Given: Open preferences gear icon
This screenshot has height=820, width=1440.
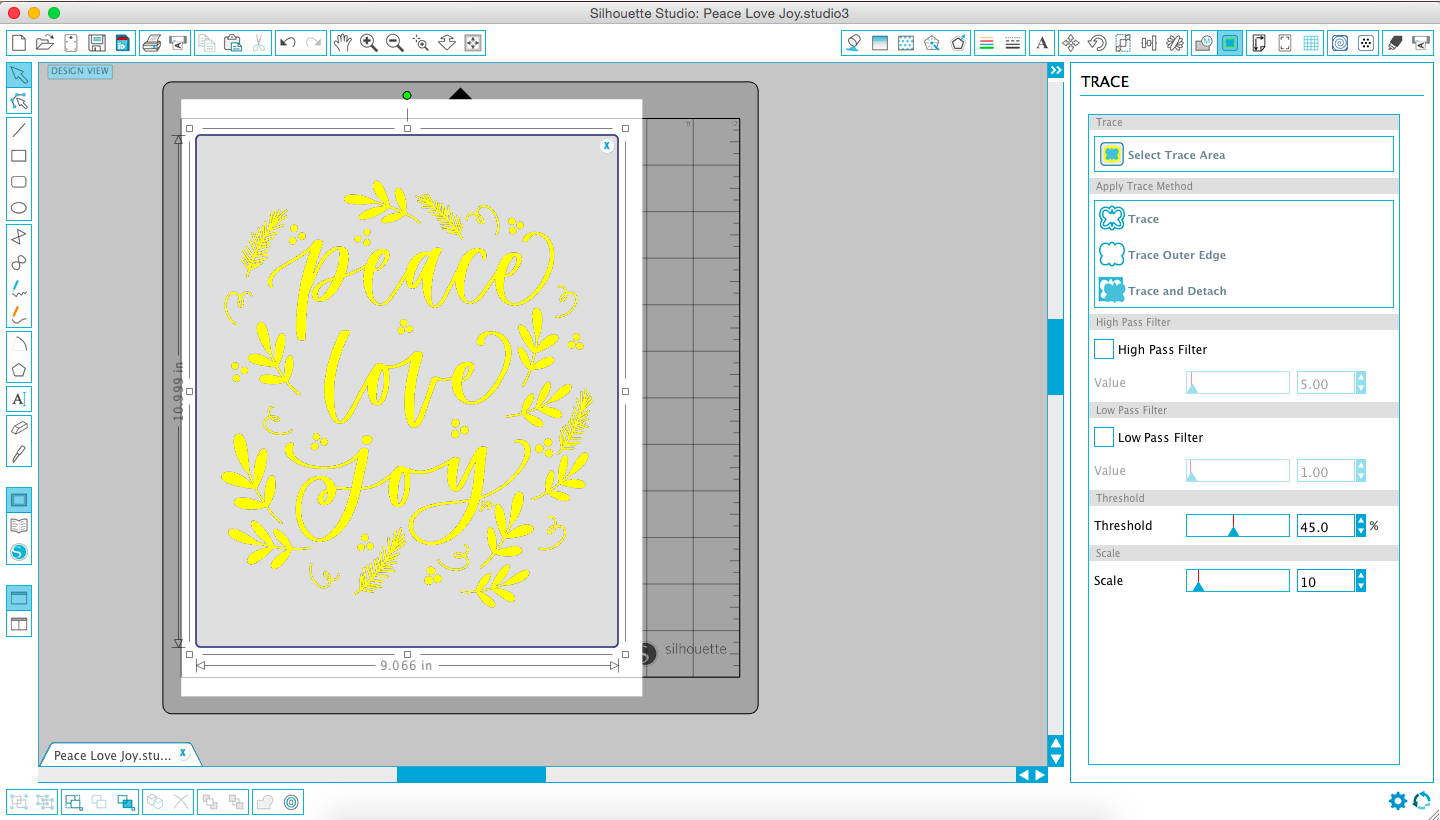Looking at the screenshot, I should 1397,800.
